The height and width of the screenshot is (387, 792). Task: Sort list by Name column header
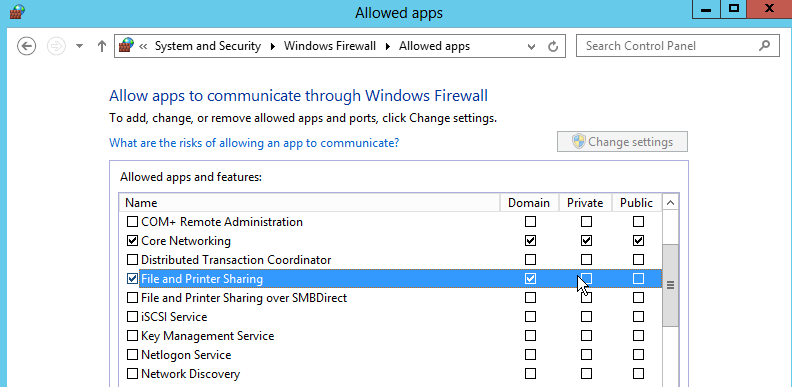click(310, 203)
